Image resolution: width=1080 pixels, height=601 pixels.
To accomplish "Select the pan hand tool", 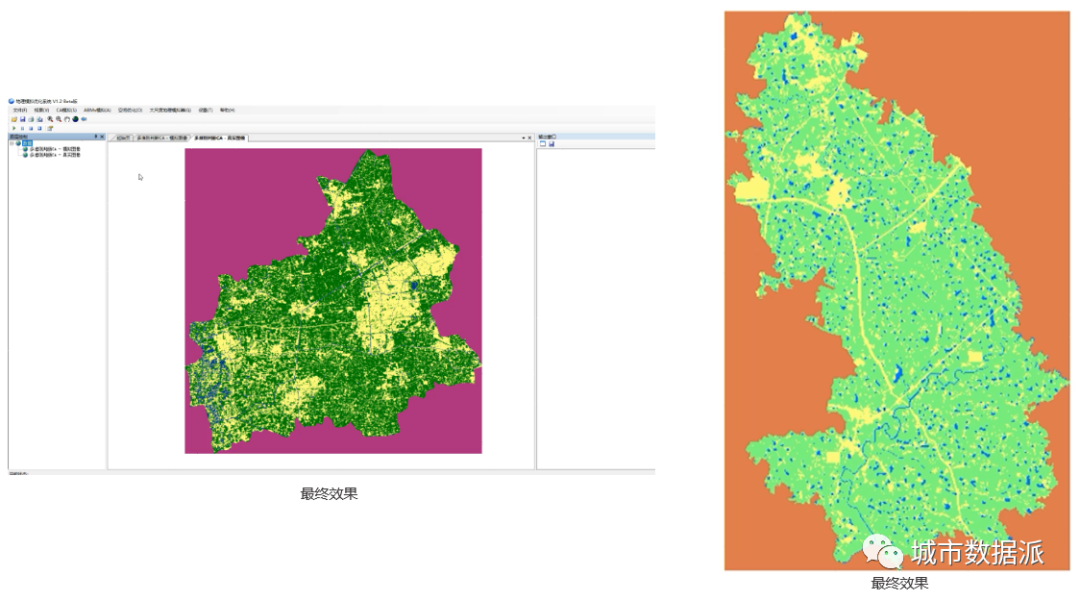I will (x=67, y=119).
